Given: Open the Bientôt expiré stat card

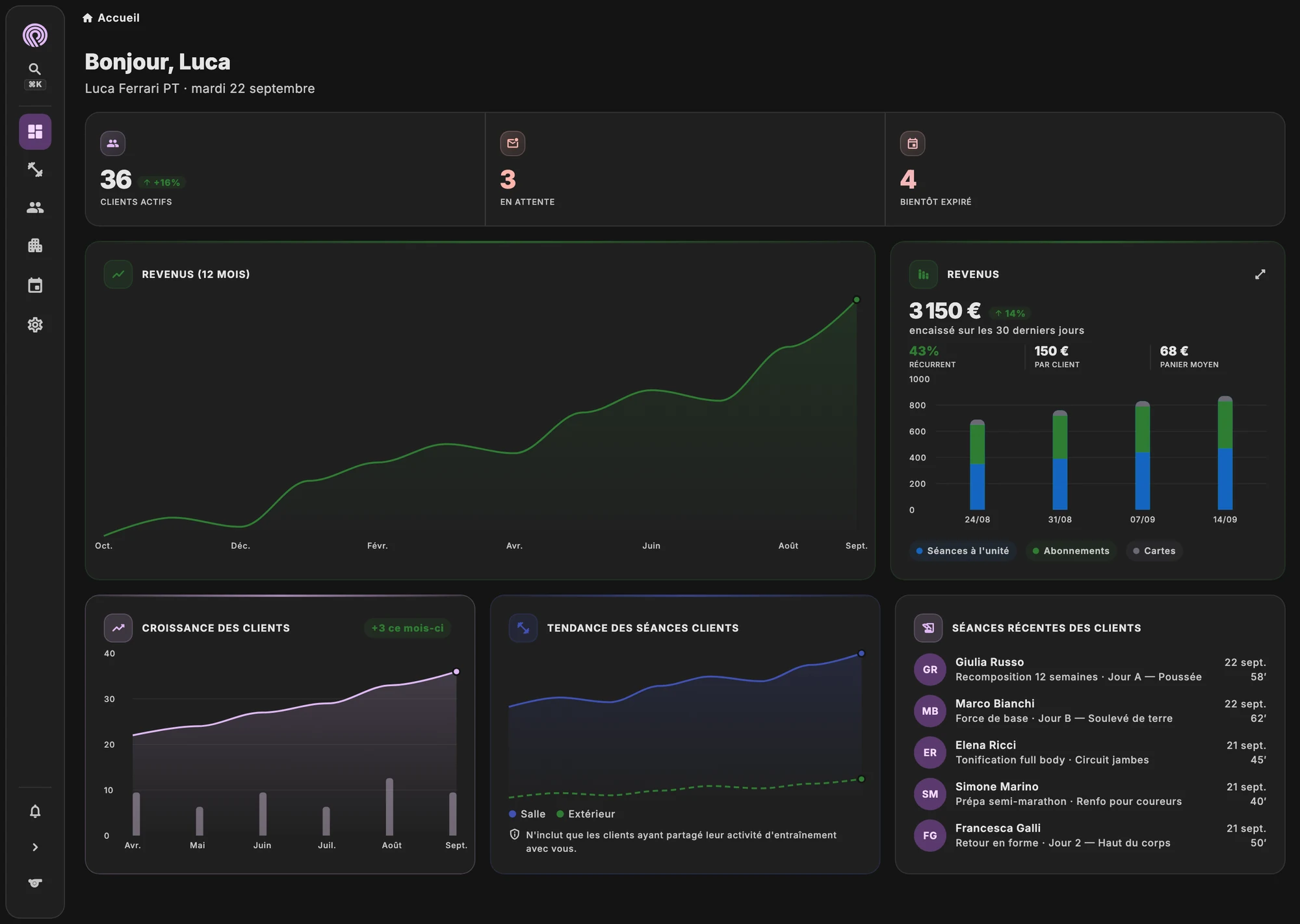Looking at the screenshot, I should tap(1085, 169).
